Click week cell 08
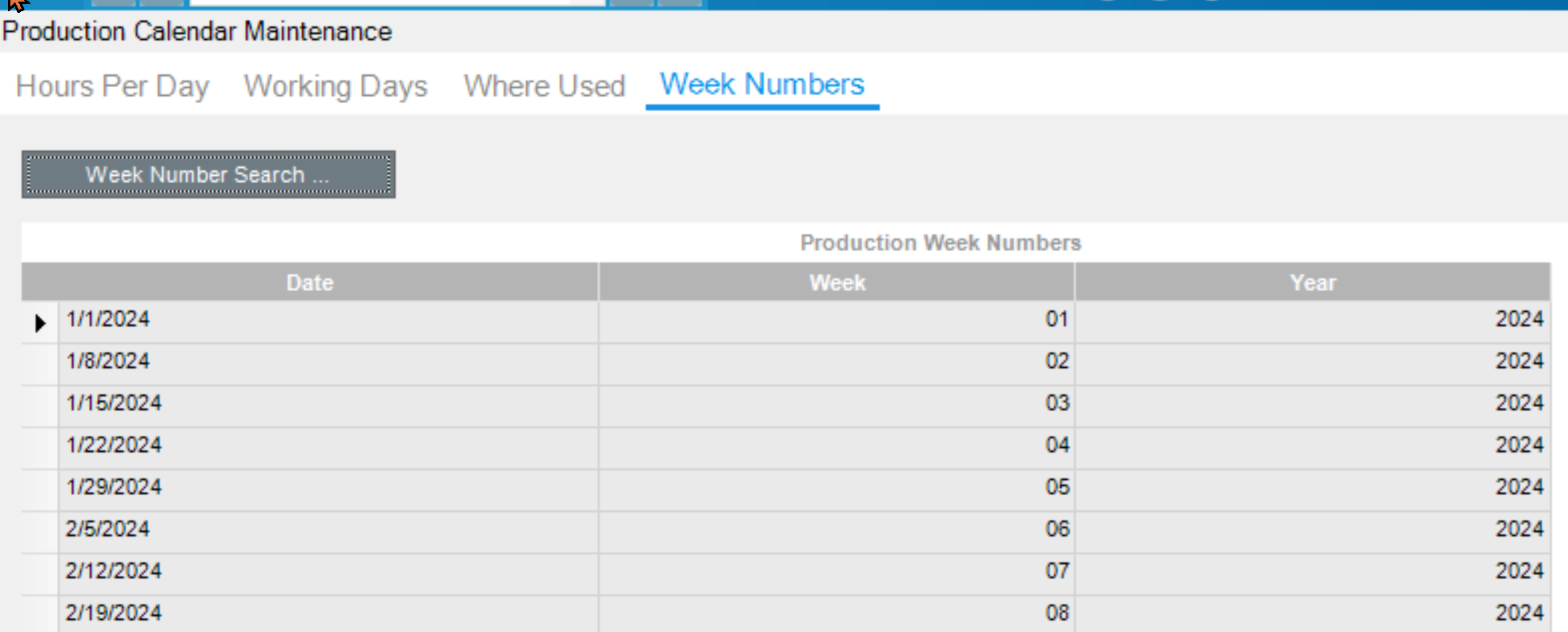Viewport: 1568px width, 632px height. [837, 614]
